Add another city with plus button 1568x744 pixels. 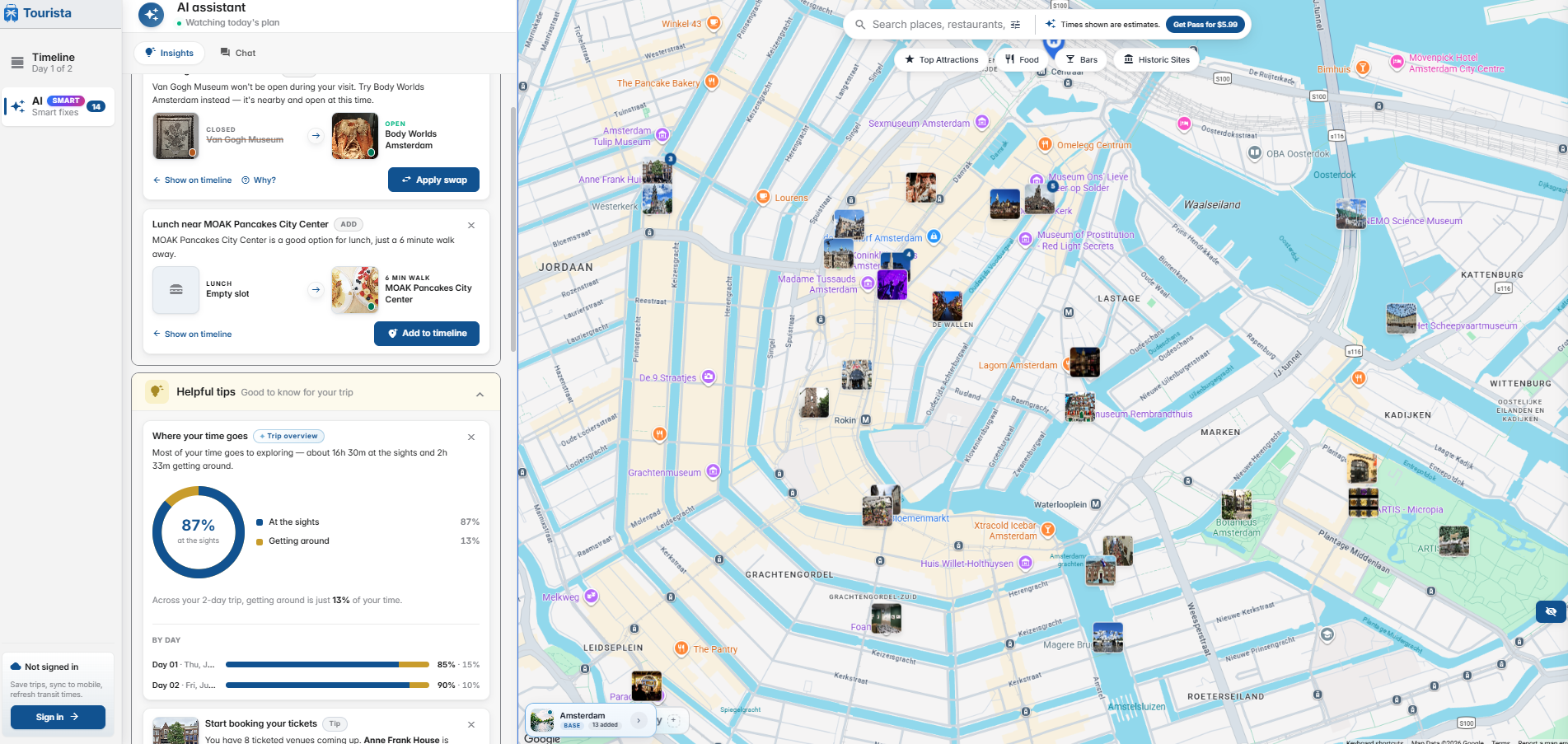[673, 720]
